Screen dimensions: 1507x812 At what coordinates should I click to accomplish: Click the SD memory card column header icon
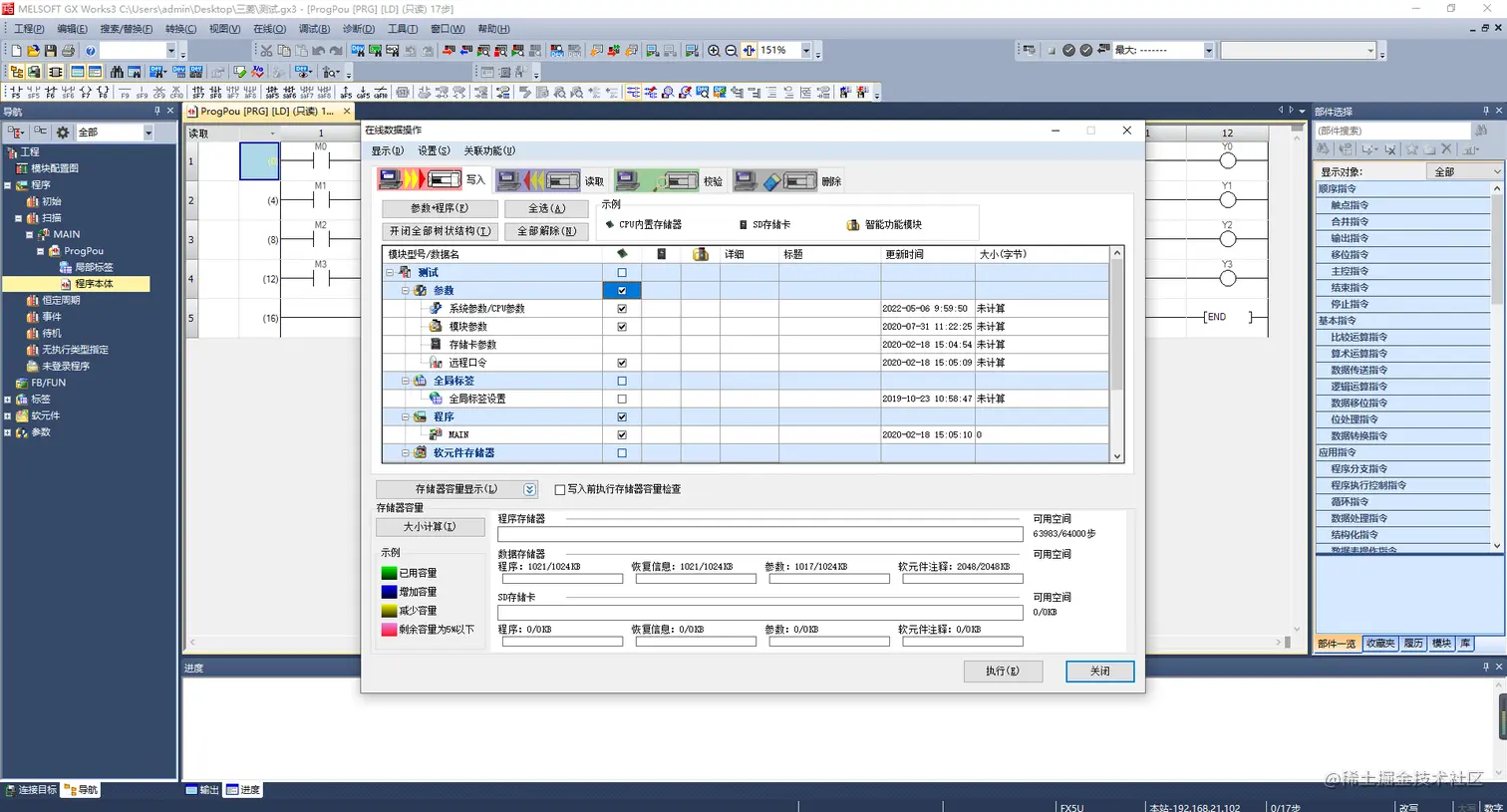[662, 254]
